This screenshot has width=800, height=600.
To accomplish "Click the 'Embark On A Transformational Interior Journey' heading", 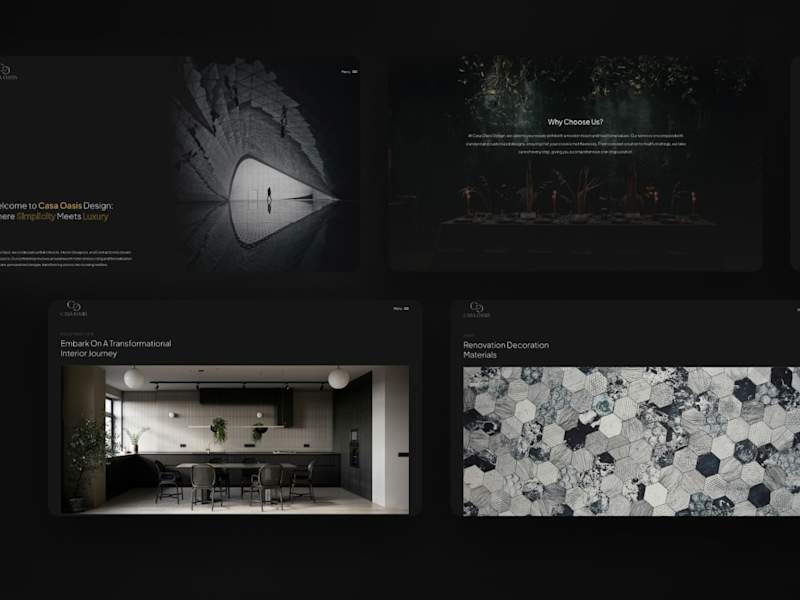I will pos(116,348).
